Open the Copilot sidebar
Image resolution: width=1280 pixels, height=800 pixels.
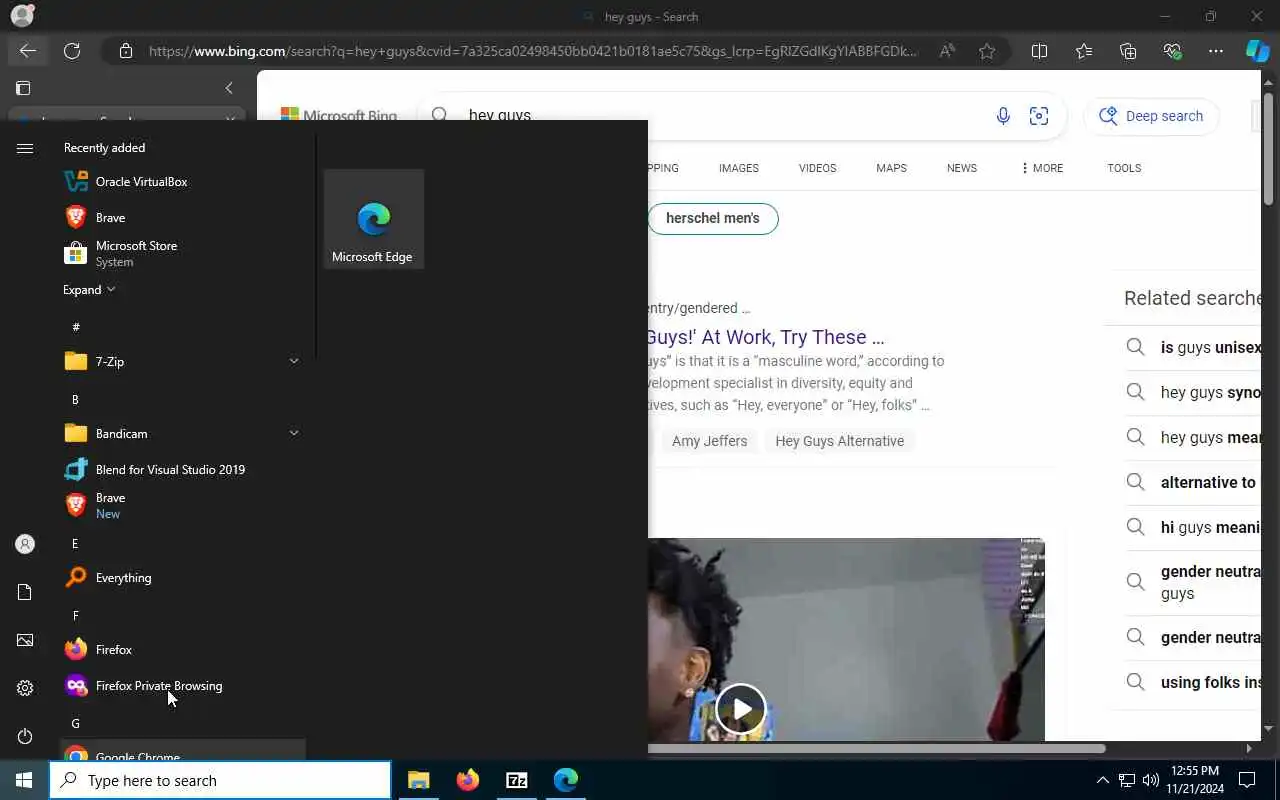coord(1257,51)
